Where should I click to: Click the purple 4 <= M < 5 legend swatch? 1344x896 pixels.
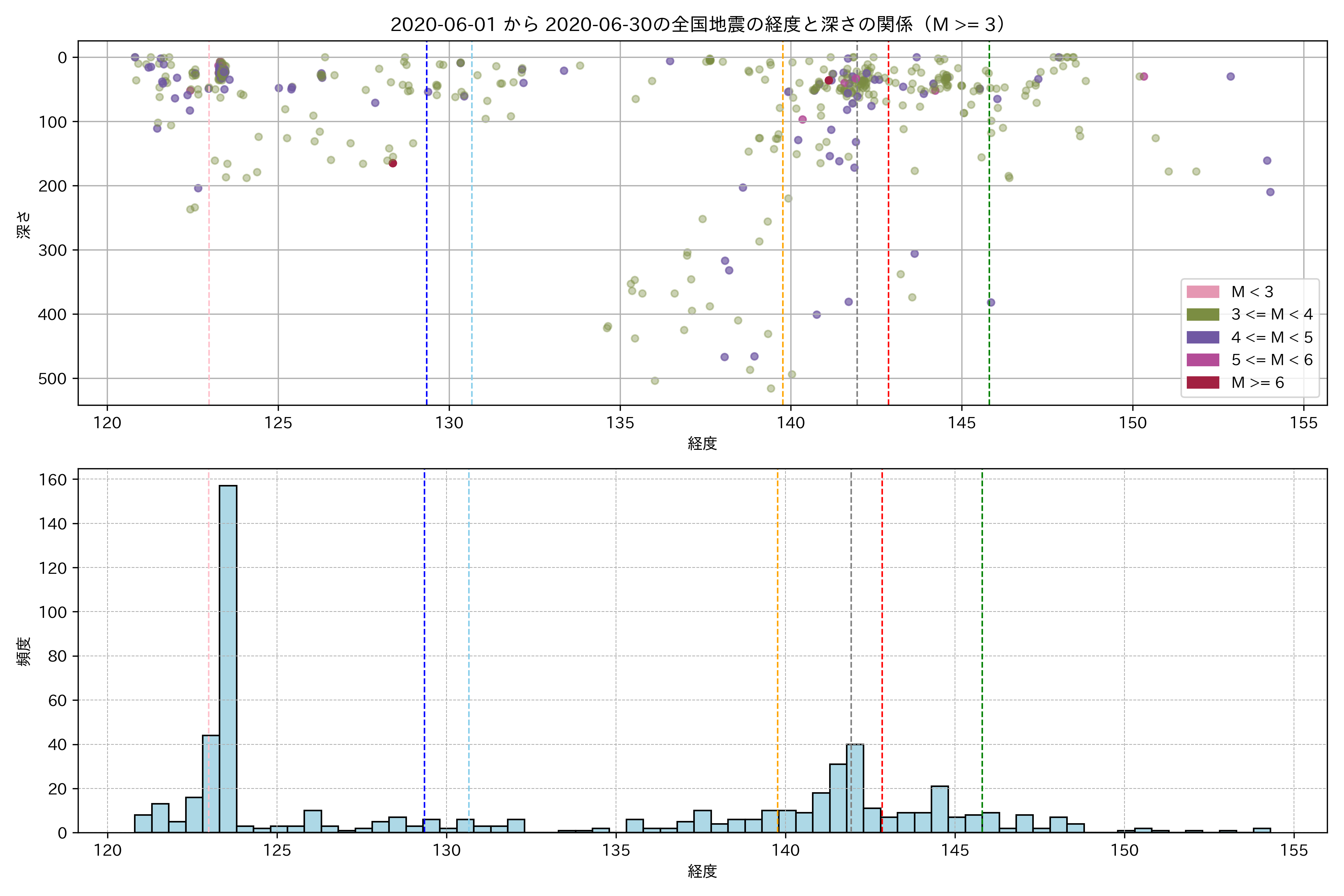(x=1202, y=337)
